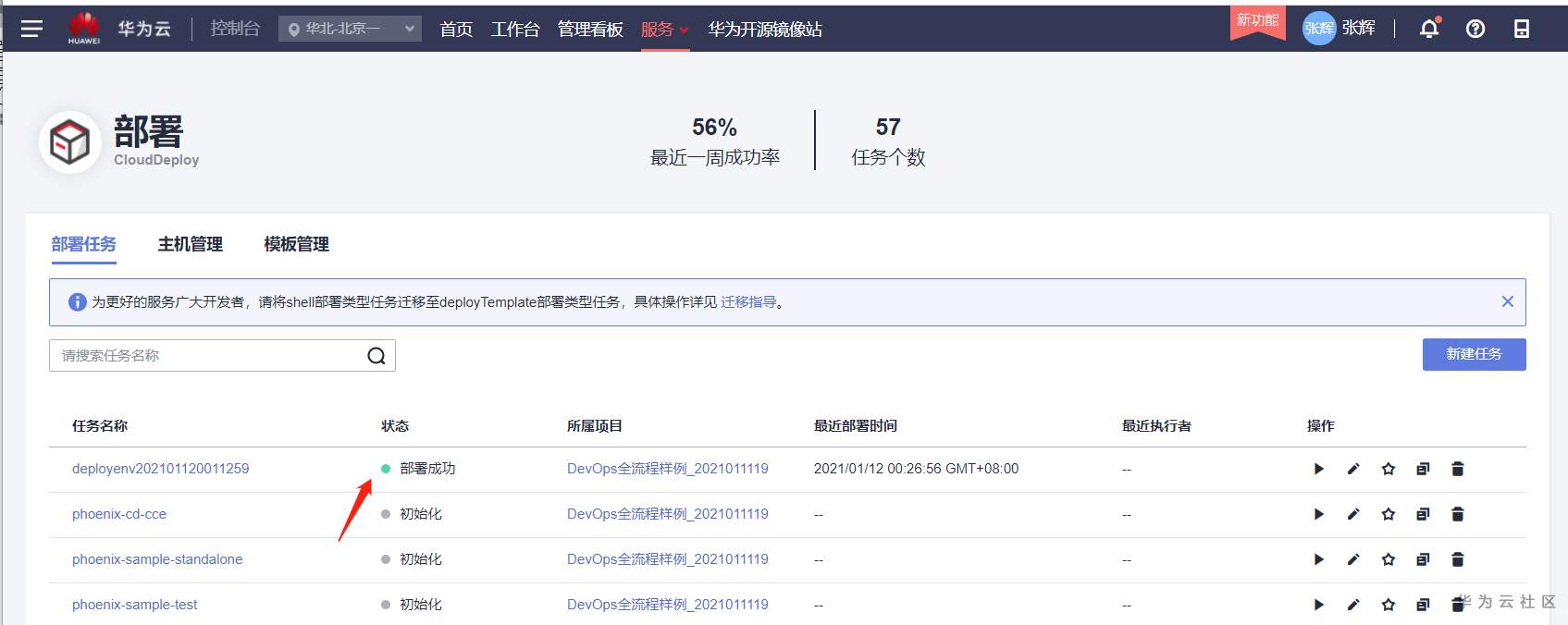Click the 状态 column header
This screenshot has width=1568, height=625.
[x=395, y=426]
